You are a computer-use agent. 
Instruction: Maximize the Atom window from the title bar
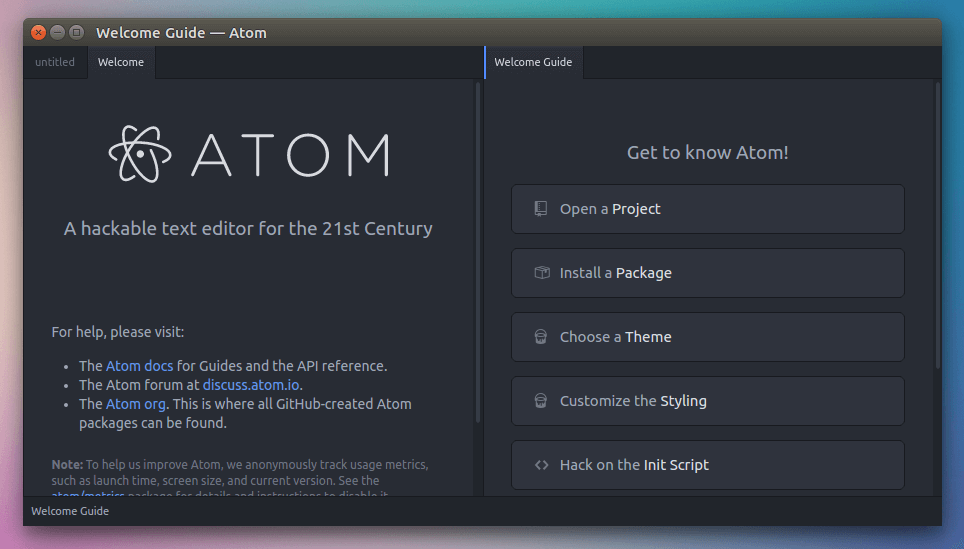[x=77, y=32]
